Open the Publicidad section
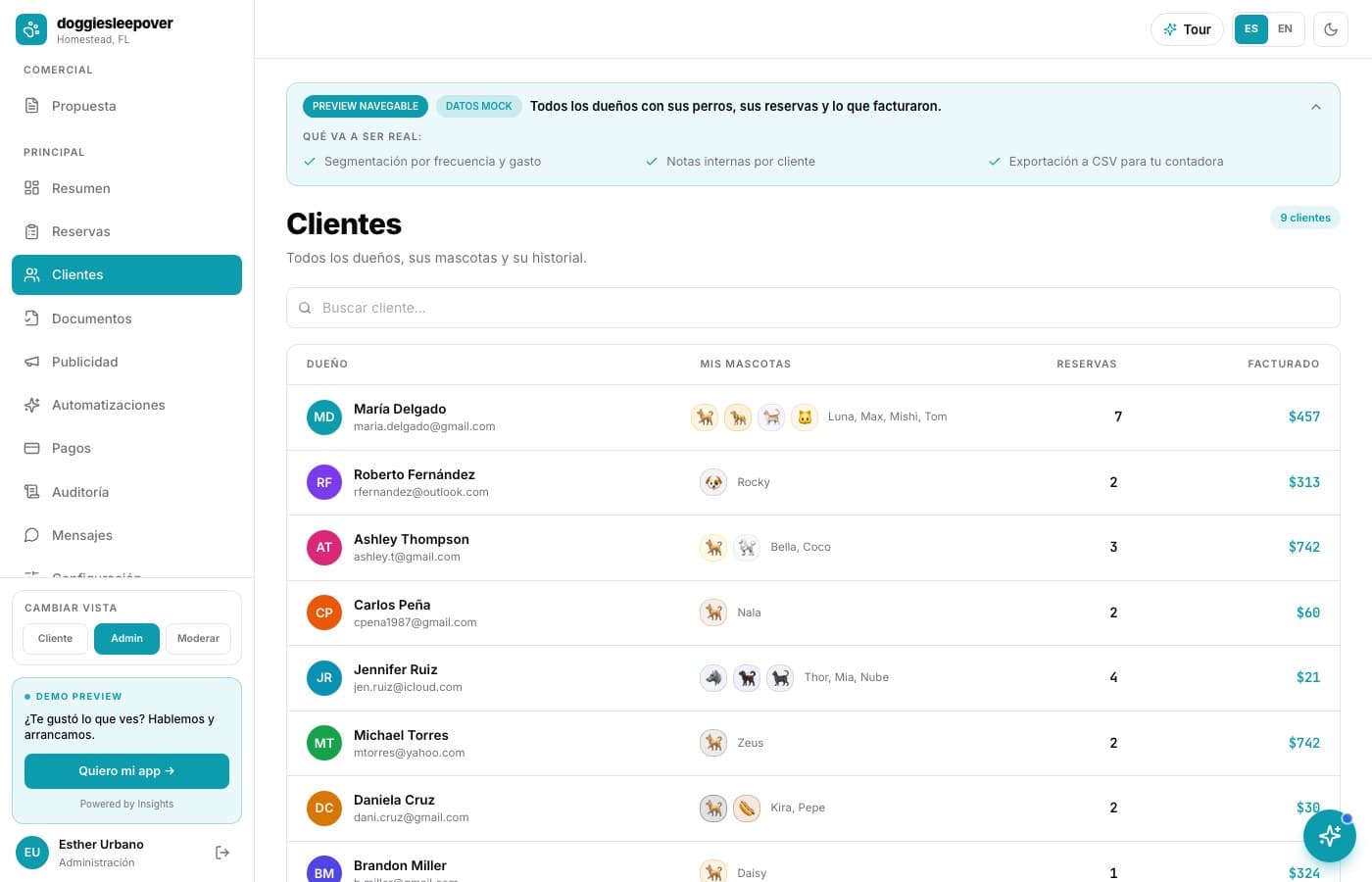This screenshot has width=1372, height=882. [126, 362]
